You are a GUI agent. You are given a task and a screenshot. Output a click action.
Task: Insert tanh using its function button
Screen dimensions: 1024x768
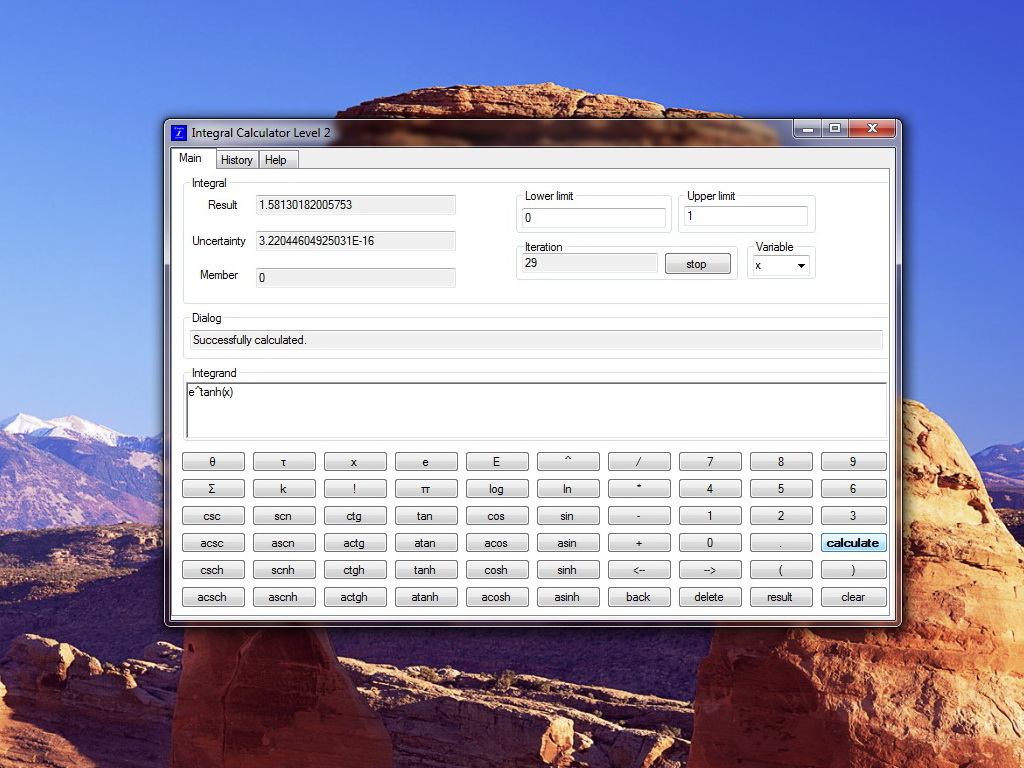(x=425, y=569)
